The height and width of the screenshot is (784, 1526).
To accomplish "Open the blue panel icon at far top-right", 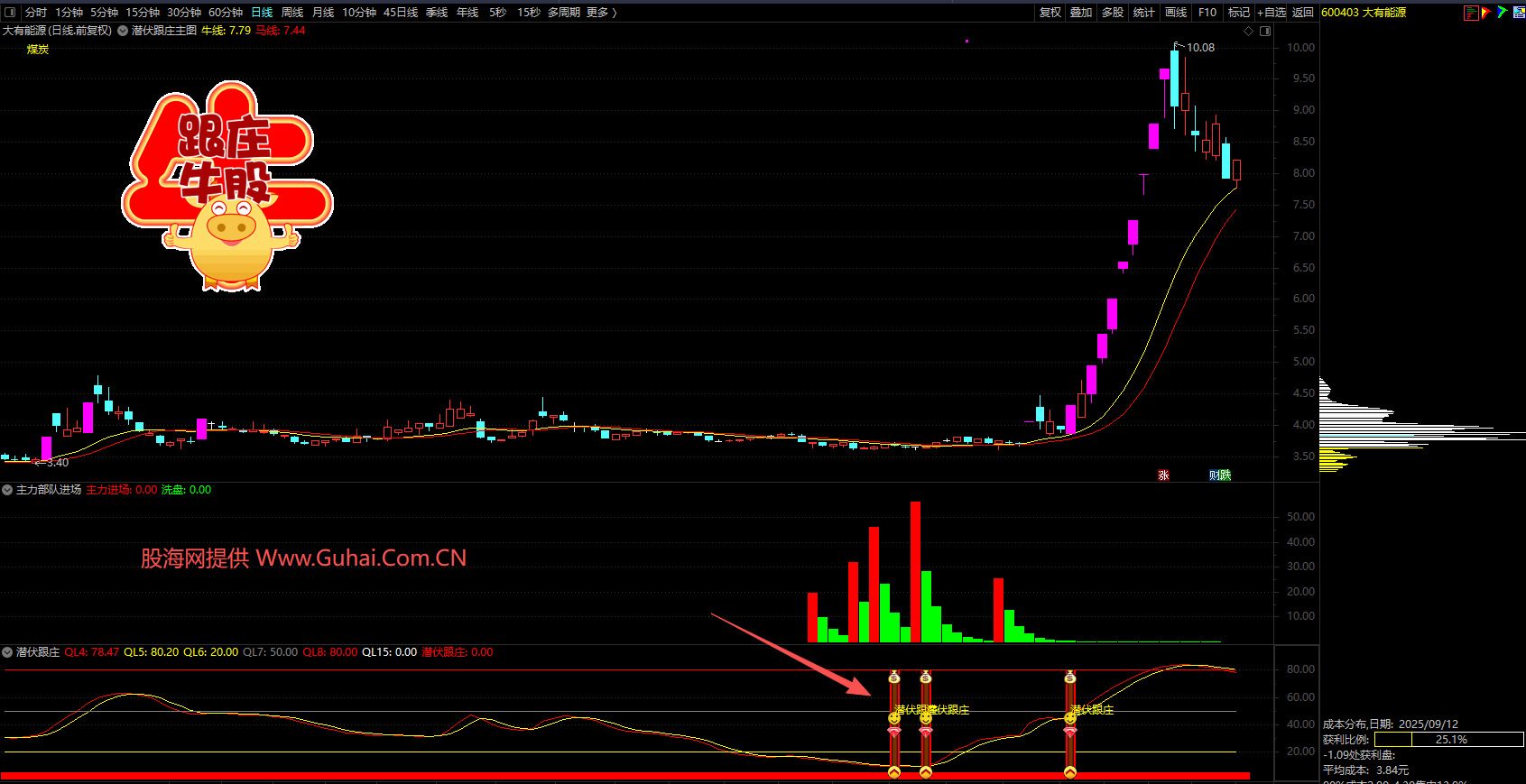I will point(1518,13).
